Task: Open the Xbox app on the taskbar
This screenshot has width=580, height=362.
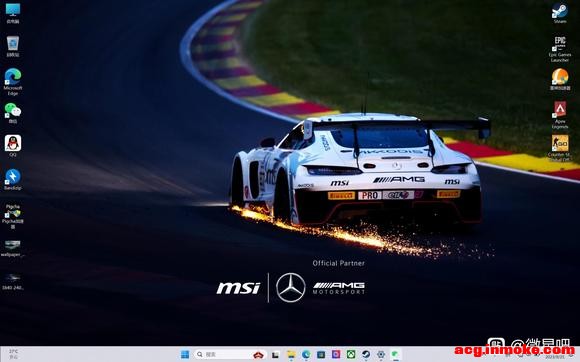Action: (351, 355)
